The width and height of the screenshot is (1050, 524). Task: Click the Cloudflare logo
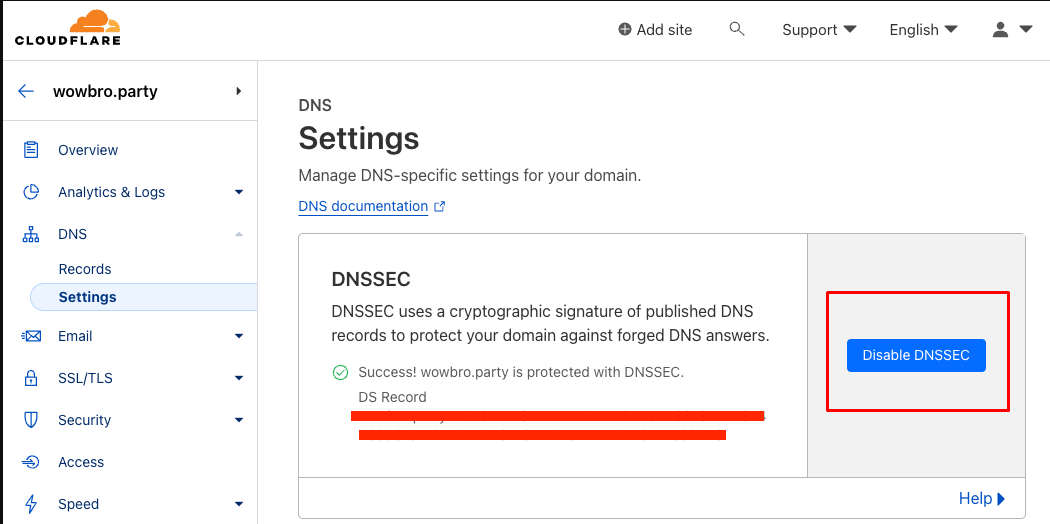[x=68, y=28]
